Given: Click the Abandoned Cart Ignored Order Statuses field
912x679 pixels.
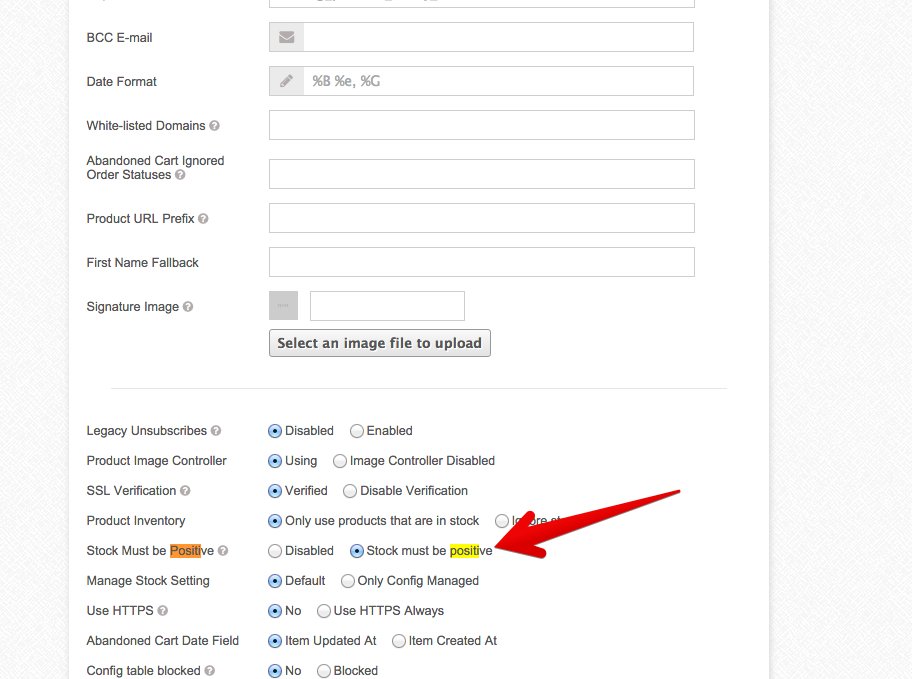Looking at the screenshot, I should click(481, 174).
